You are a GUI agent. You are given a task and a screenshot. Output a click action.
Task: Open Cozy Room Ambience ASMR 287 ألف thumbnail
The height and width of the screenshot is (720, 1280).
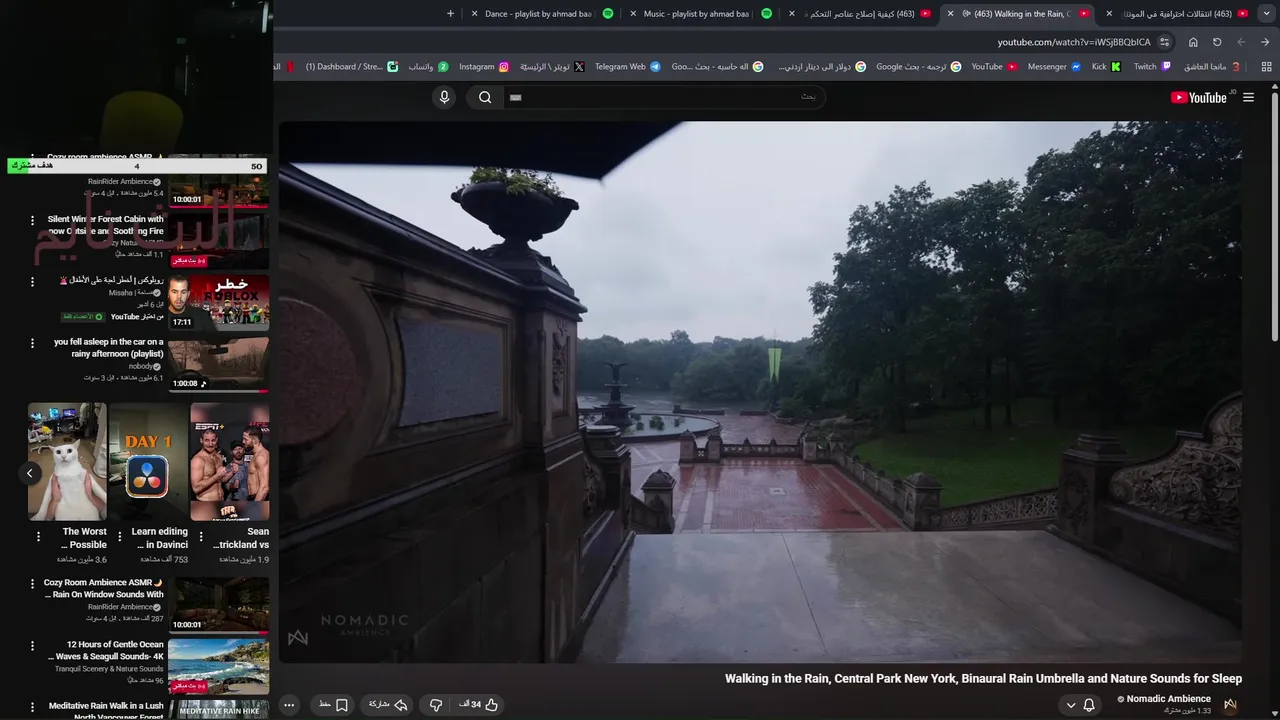218,605
